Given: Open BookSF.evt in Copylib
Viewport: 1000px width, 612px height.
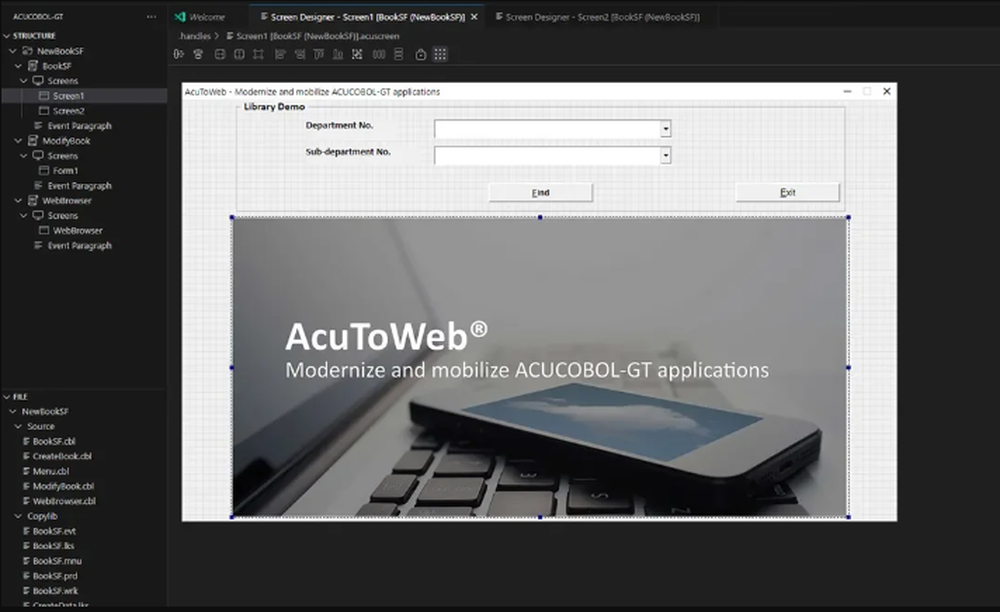Looking at the screenshot, I should pos(54,530).
